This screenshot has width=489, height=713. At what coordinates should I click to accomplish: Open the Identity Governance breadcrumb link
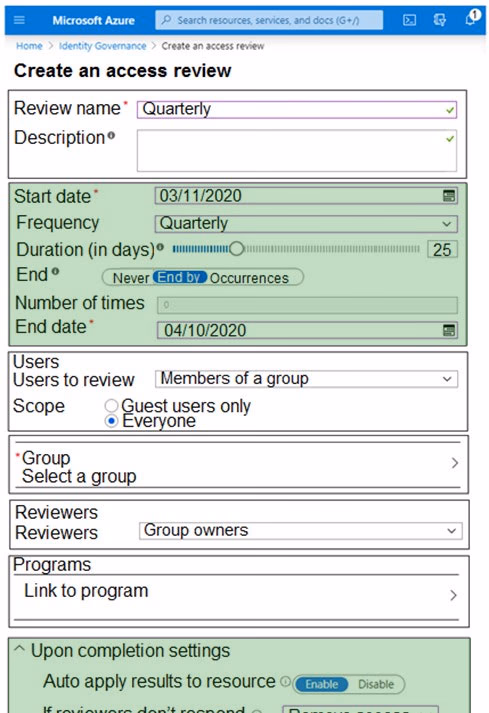point(103,46)
